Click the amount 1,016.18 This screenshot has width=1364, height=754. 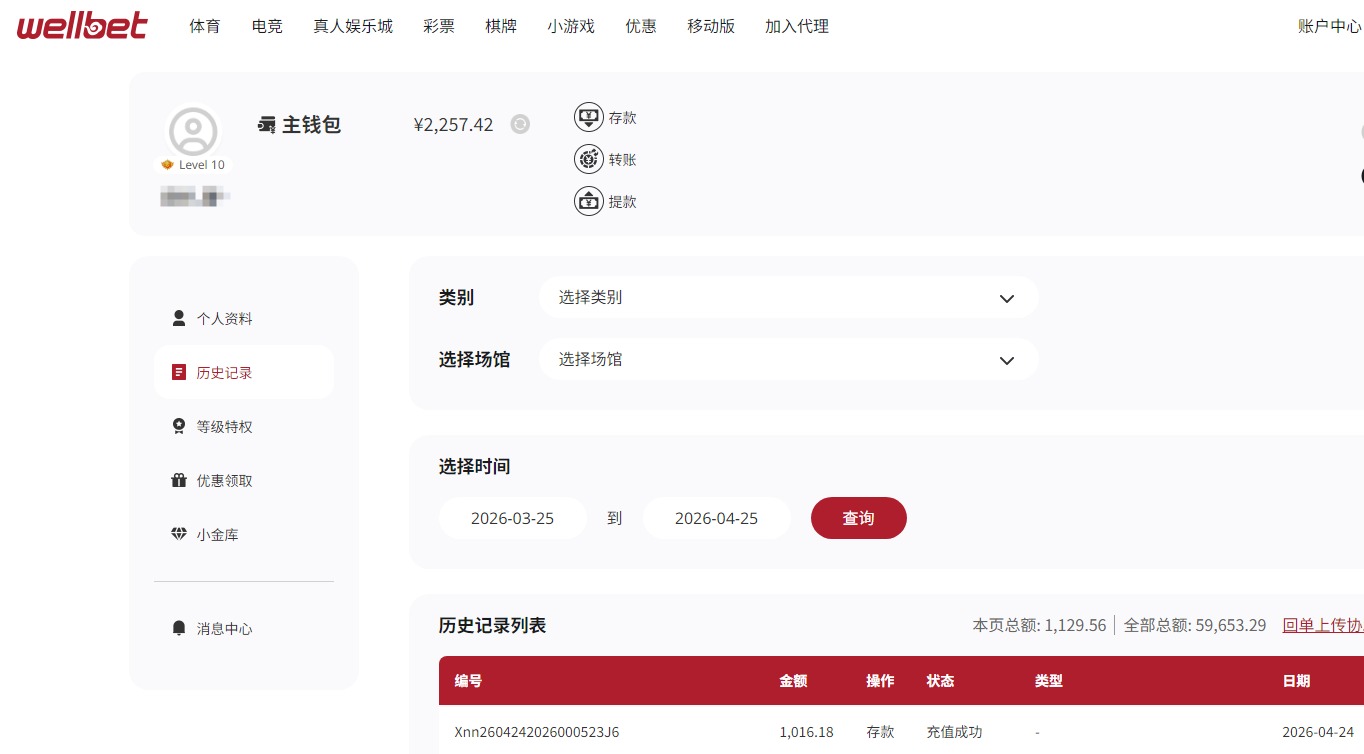806,732
